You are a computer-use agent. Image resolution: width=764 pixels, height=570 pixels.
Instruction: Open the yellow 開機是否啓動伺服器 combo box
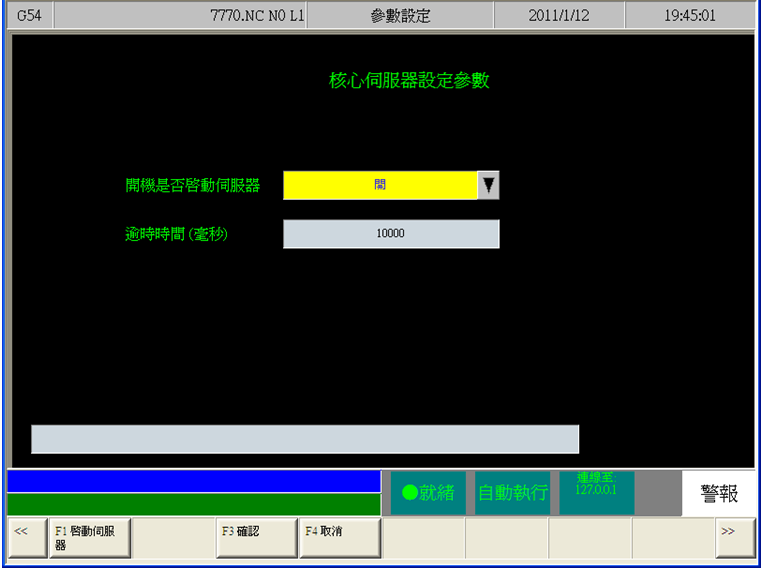380,185
